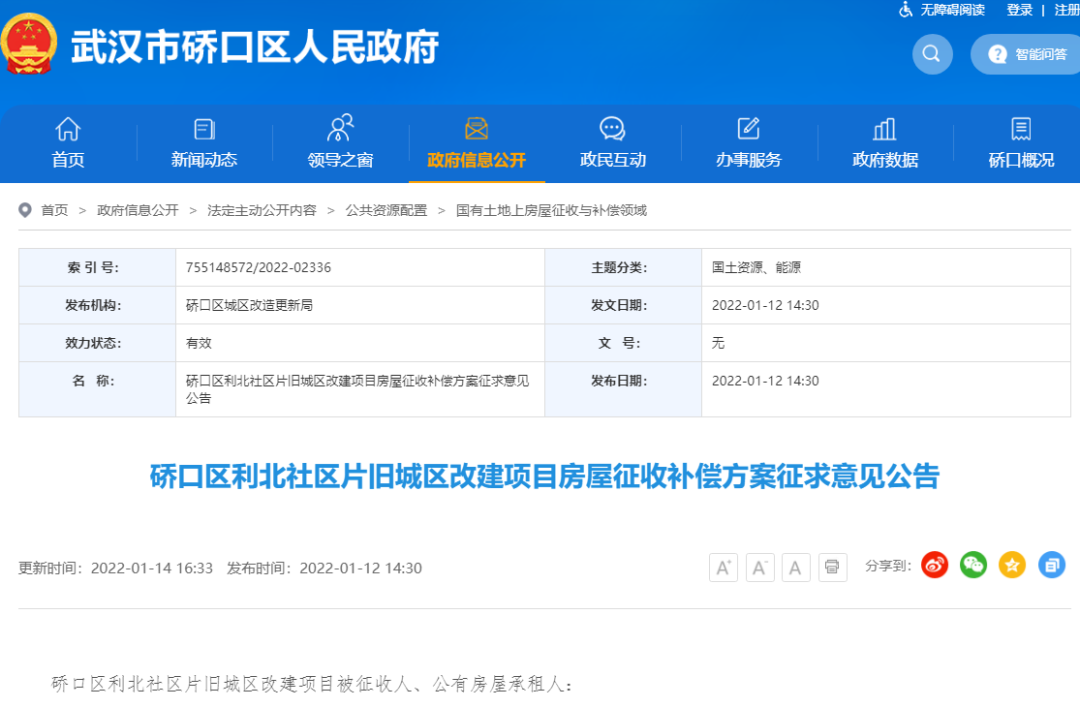Print the page using printer icon
1080x707 pixels.
pyautogui.click(x=832, y=567)
